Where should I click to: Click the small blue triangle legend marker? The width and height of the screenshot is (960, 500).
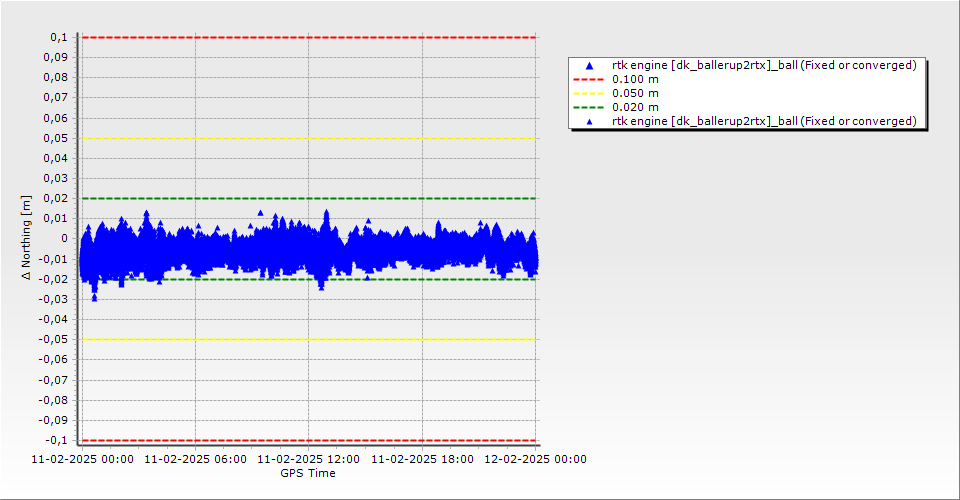click(589, 121)
